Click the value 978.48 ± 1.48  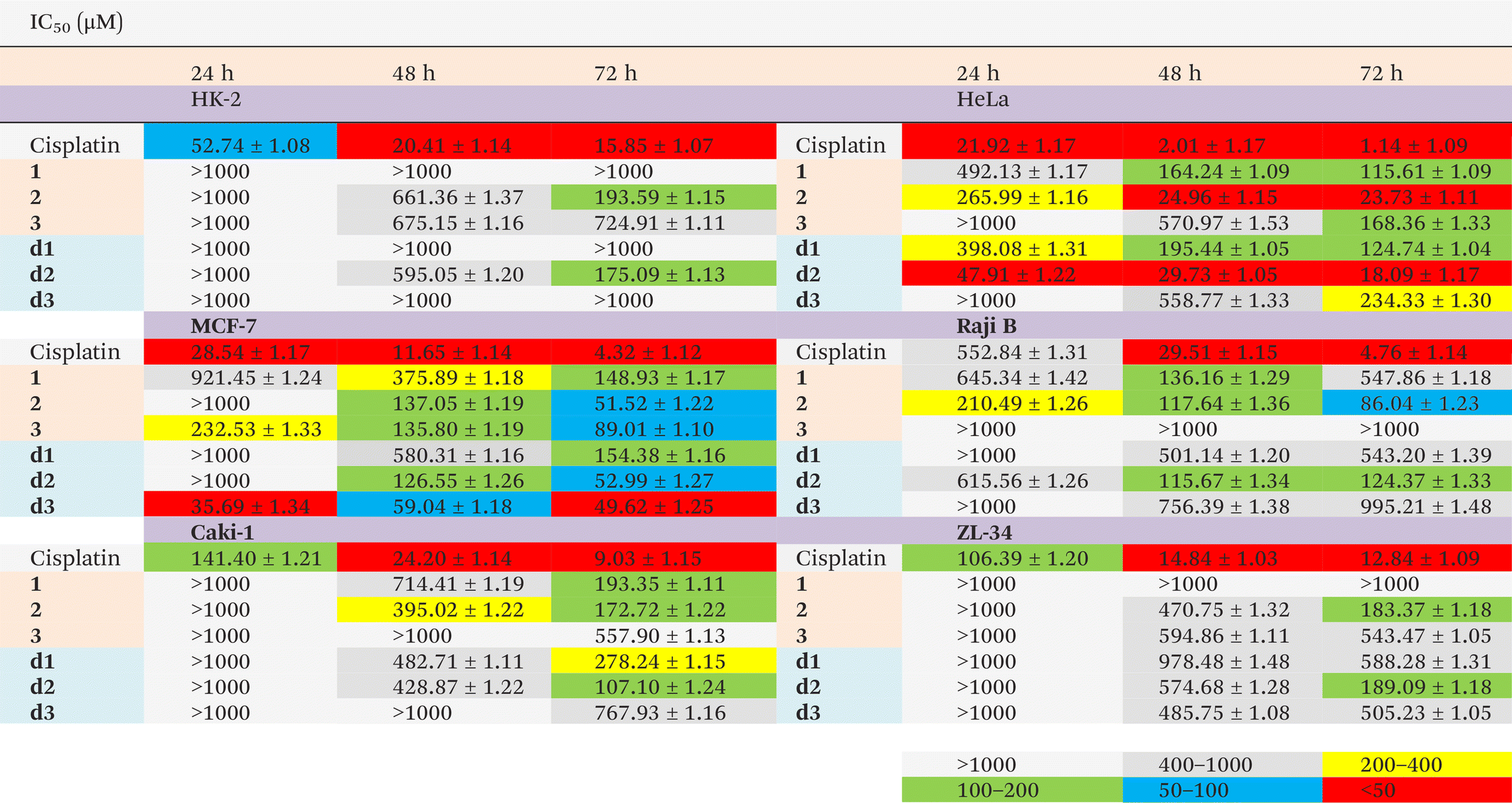(1223, 661)
